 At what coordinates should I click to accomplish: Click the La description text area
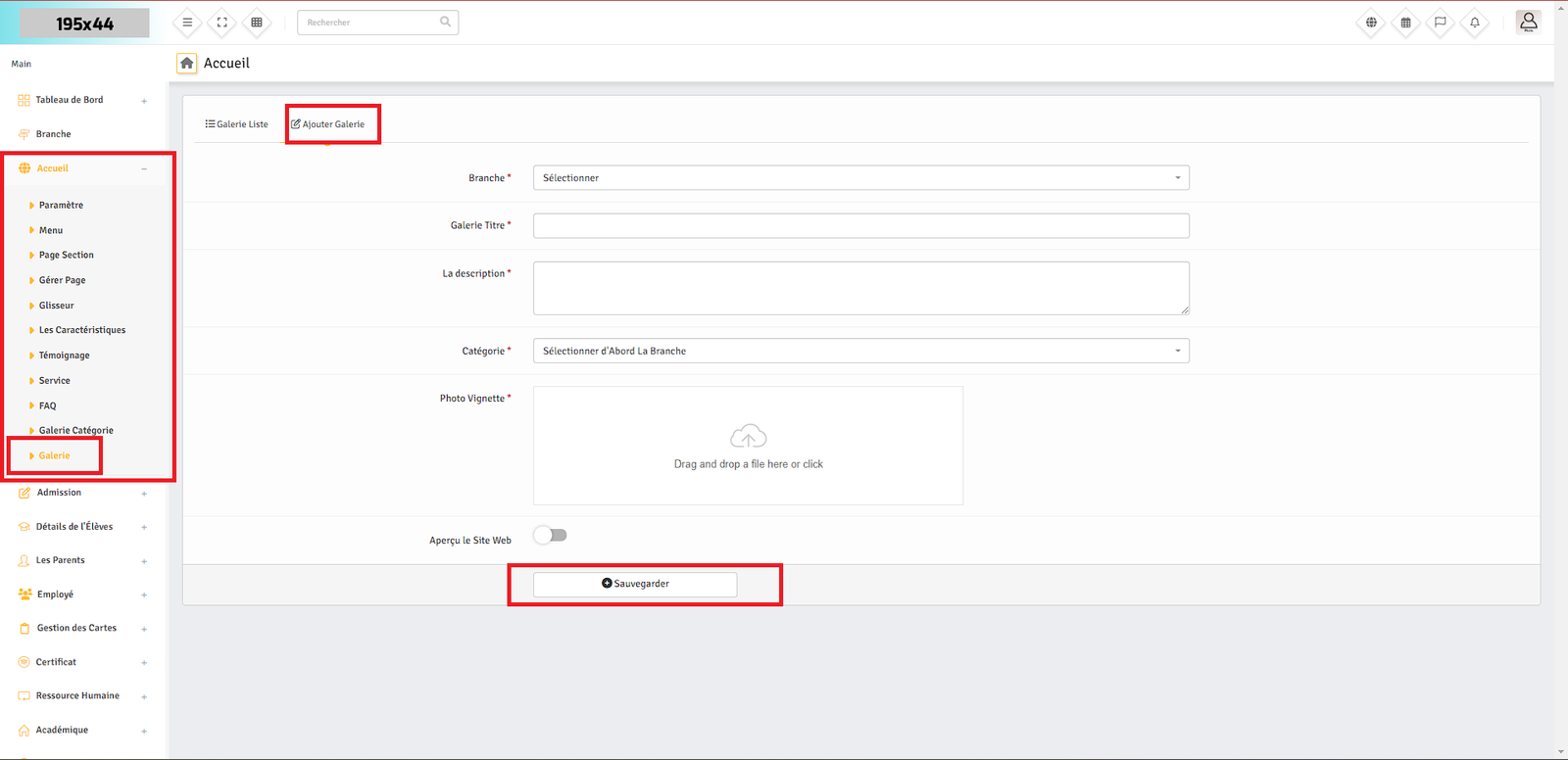(x=860, y=288)
